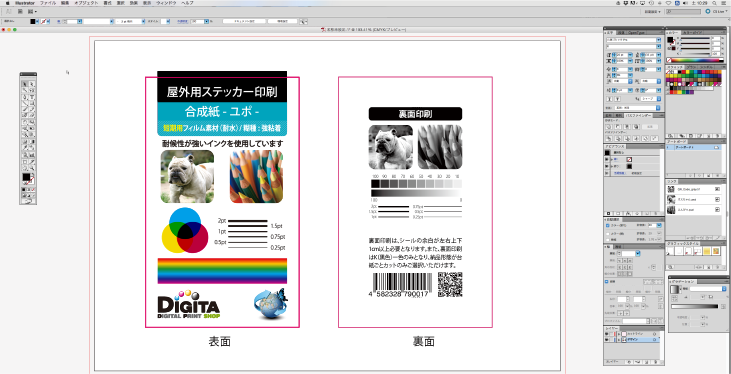Toggle the 破線 dashed line checkbox
The width and height of the screenshot is (731, 374).
[x=607, y=282]
